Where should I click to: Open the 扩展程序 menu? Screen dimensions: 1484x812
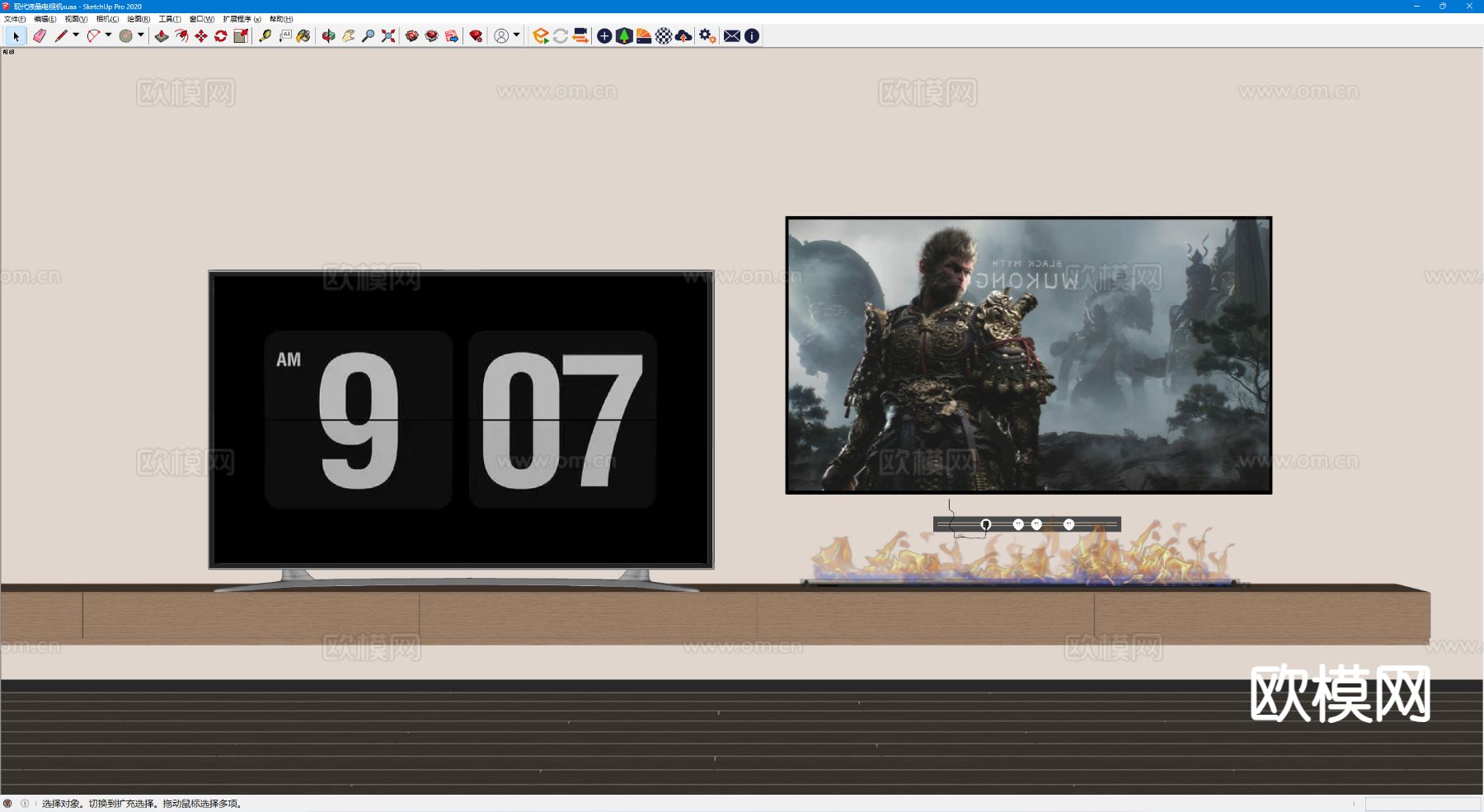pyautogui.click(x=242, y=19)
